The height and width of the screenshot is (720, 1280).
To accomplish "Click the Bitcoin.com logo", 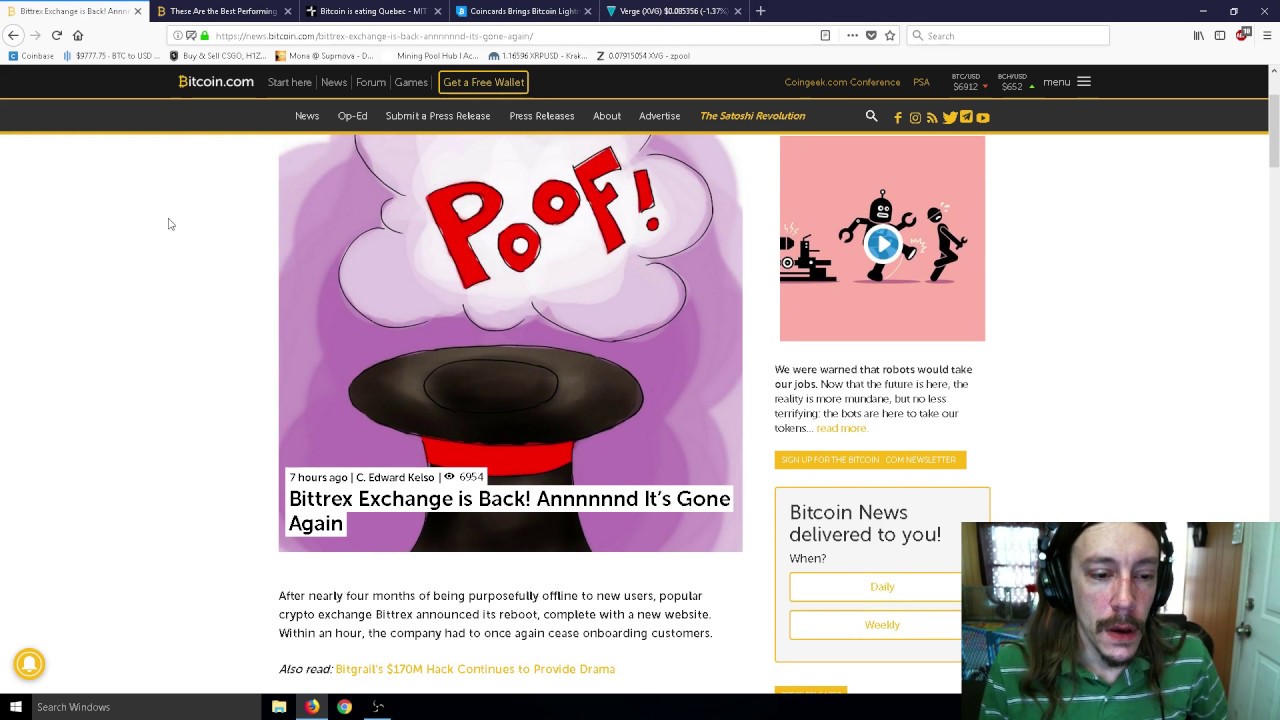I will pos(216,82).
